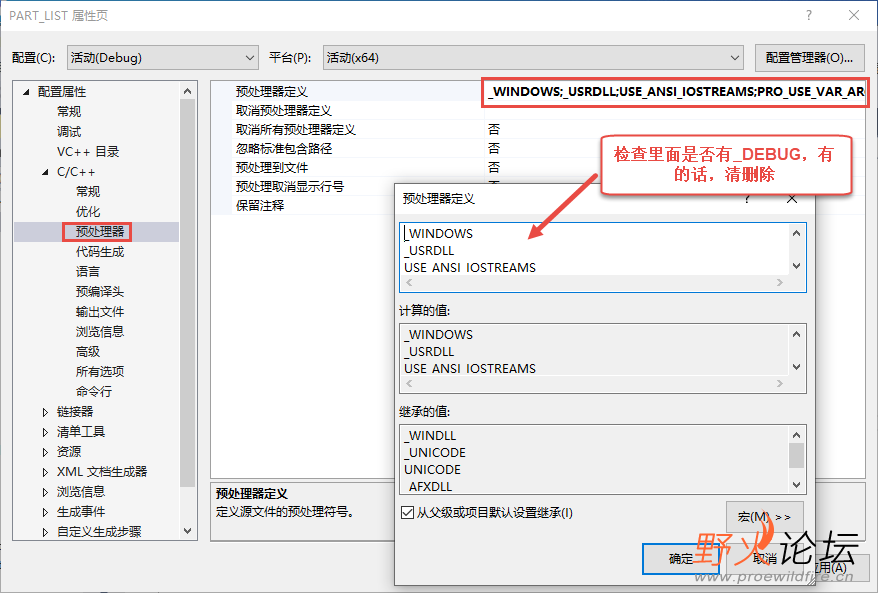Image resolution: width=878 pixels, height=593 pixels.
Task: Click the 确定 button in the dialog
Action: pos(681,558)
